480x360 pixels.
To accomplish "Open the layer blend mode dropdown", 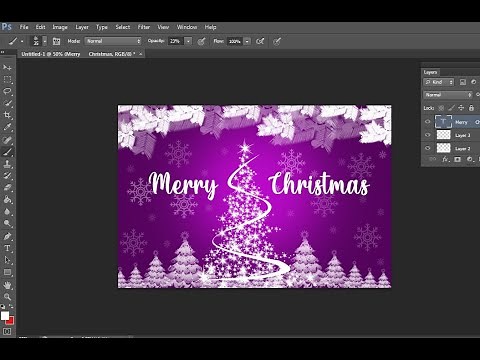I will pos(448,95).
